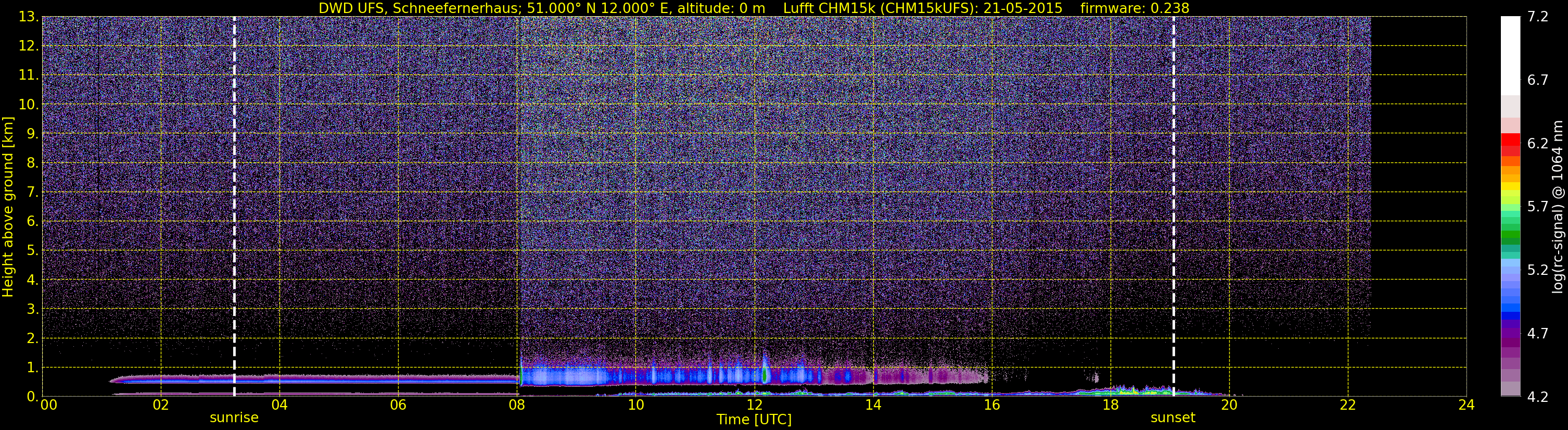Screen dimensions: 1568x430
Task: Click the '16' tick on the time axis
Action: pyautogui.click(x=991, y=405)
